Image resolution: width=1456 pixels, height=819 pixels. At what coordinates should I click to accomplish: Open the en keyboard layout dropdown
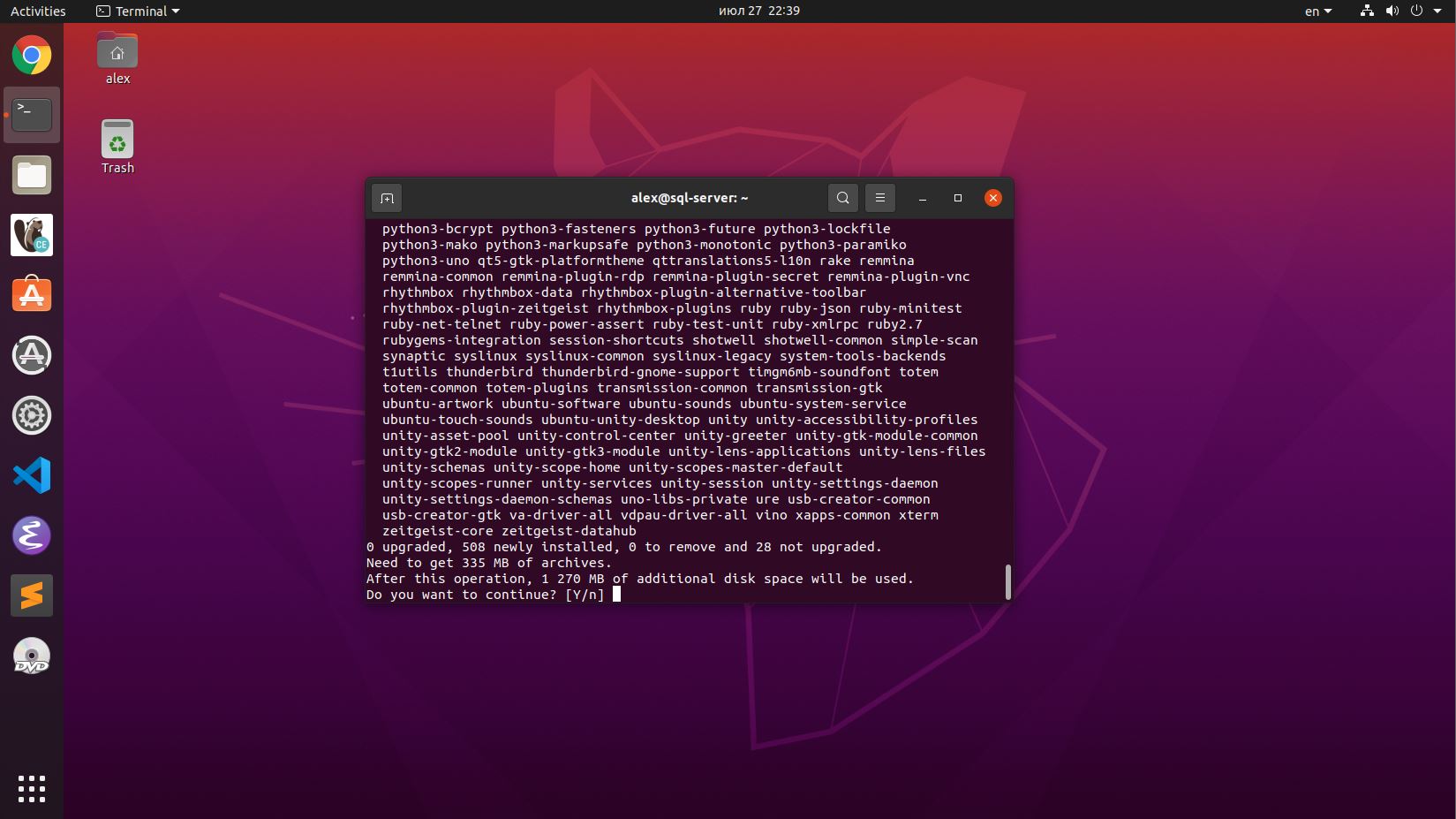pyautogui.click(x=1318, y=11)
